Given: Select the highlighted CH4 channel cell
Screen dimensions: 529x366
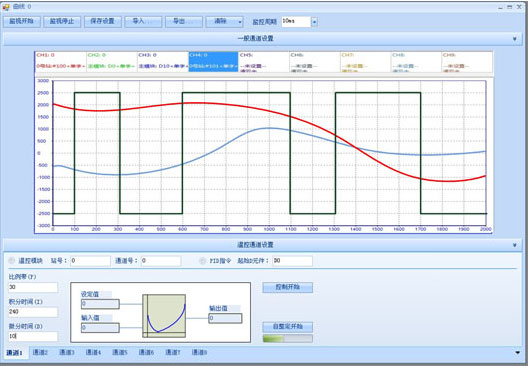Looking at the screenshot, I should tap(213, 61).
